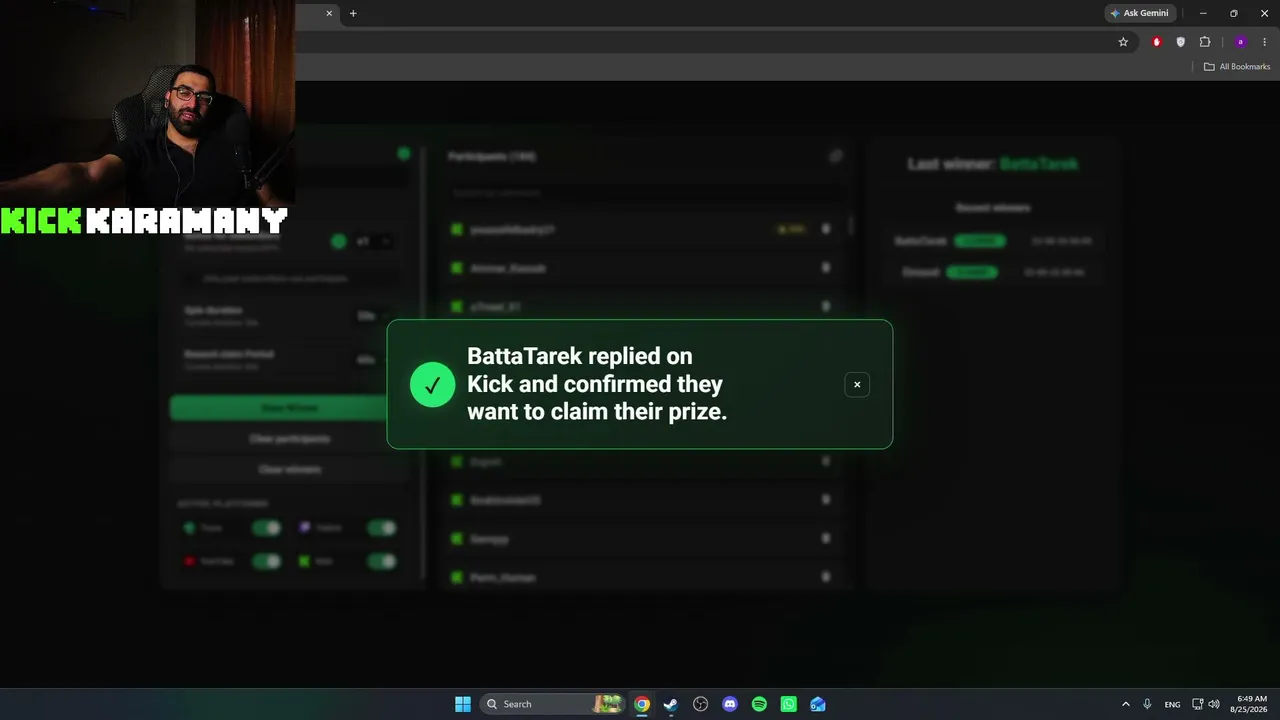The width and height of the screenshot is (1280, 720).
Task: Open the network status tray icon
Action: coord(1198,704)
